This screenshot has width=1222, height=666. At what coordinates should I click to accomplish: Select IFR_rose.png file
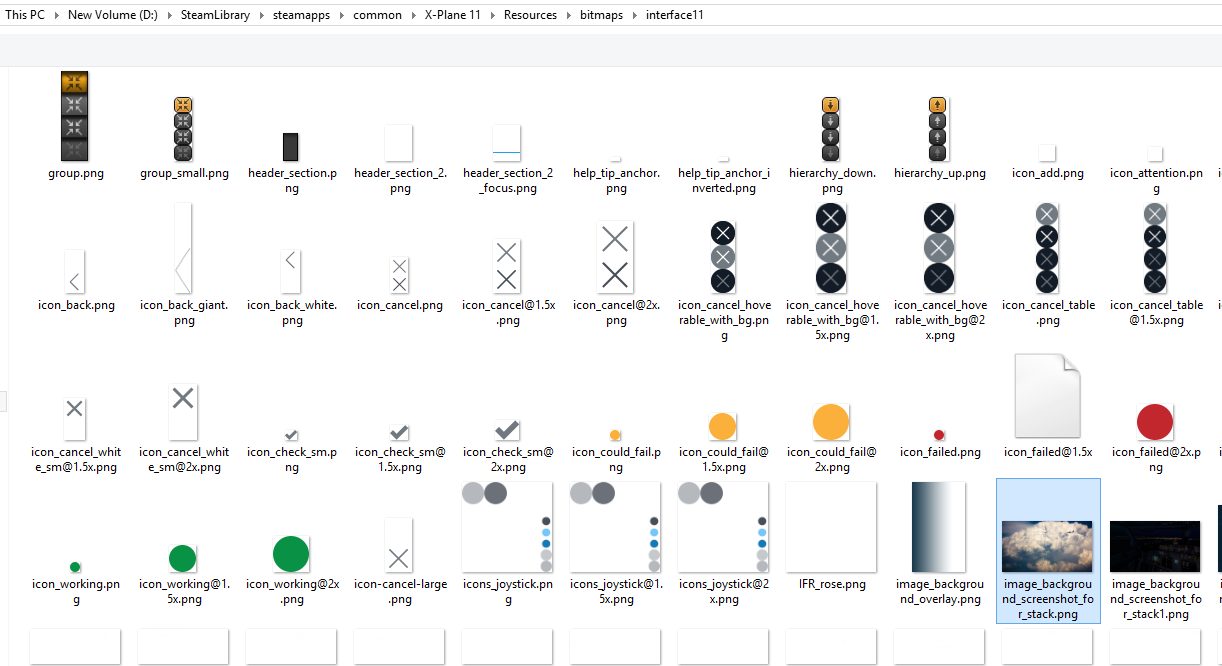click(831, 527)
